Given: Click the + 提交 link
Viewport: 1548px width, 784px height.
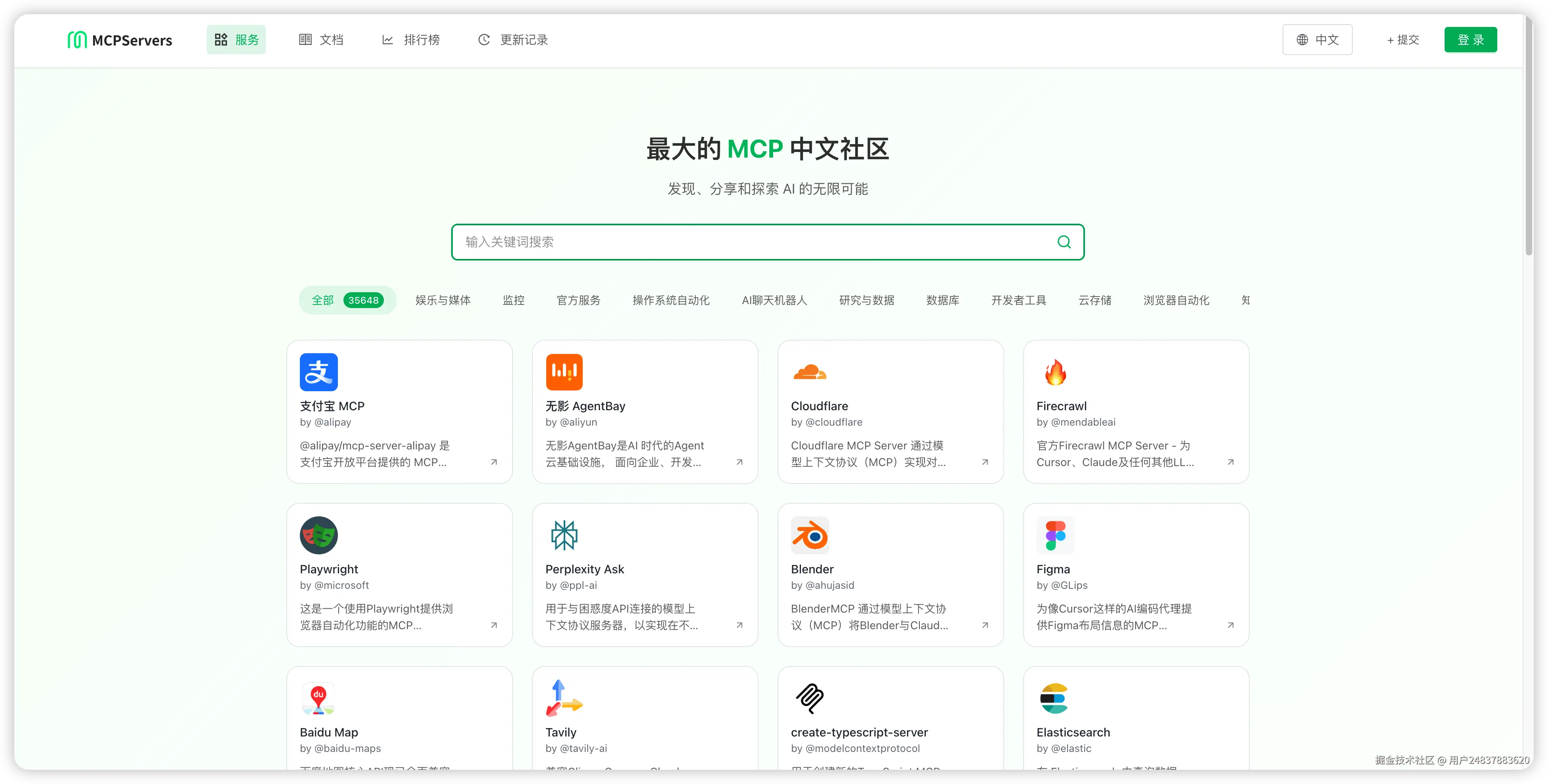Looking at the screenshot, I should pyautogui.click(x=1403, y=40).
